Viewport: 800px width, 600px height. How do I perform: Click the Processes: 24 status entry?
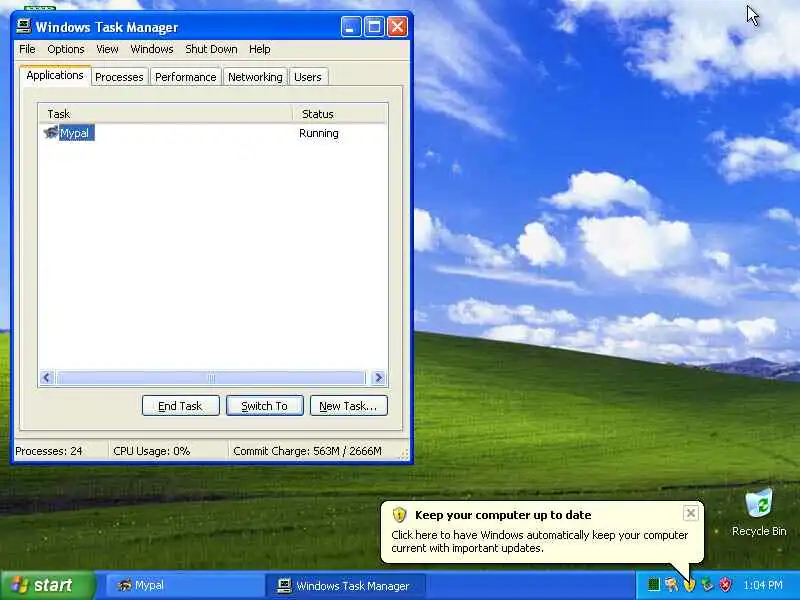(x=49, y=451)
